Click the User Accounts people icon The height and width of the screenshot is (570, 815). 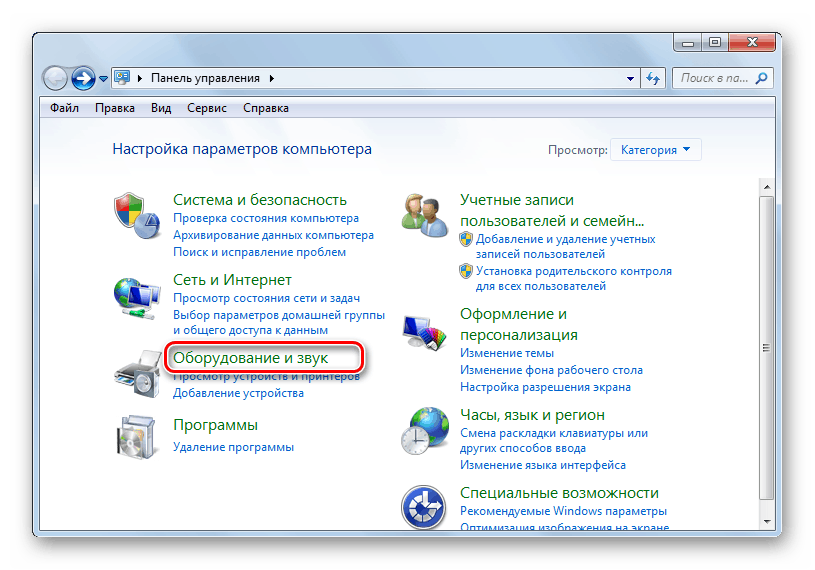click(425, 215)
